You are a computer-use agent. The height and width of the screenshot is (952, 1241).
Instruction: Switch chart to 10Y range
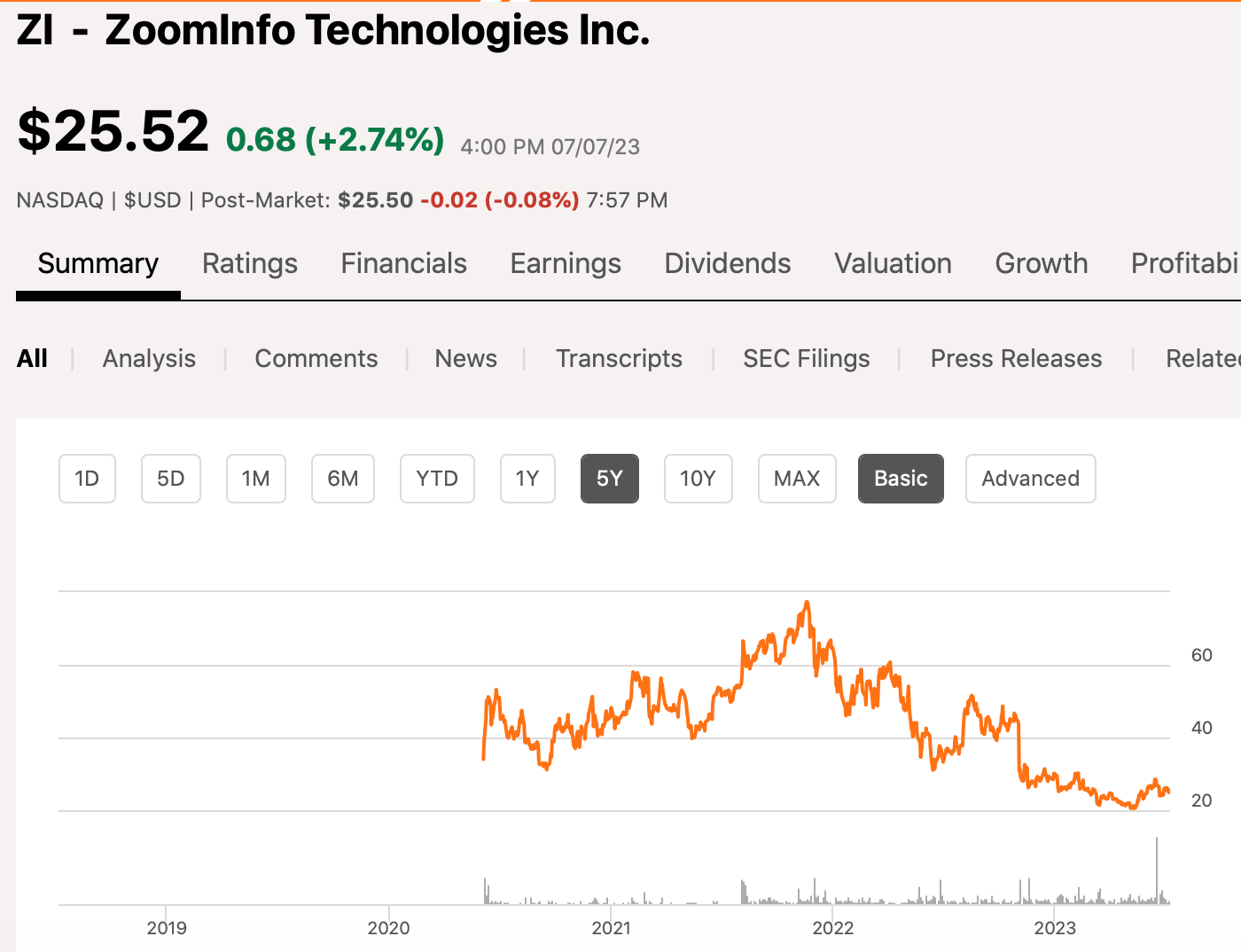[698, 479]
